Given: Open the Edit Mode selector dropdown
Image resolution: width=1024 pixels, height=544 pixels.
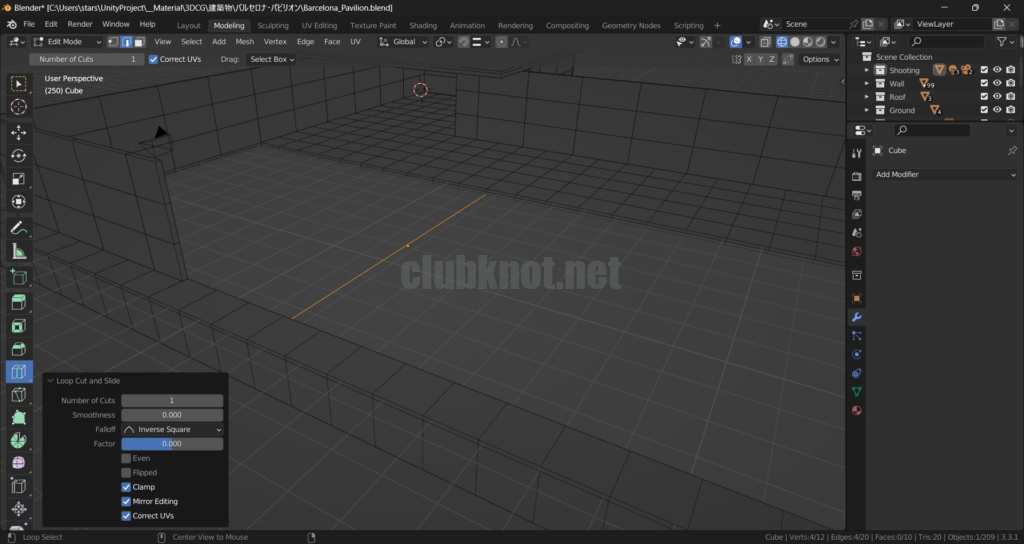Looking at the screenshot, I should click(67, 42).
